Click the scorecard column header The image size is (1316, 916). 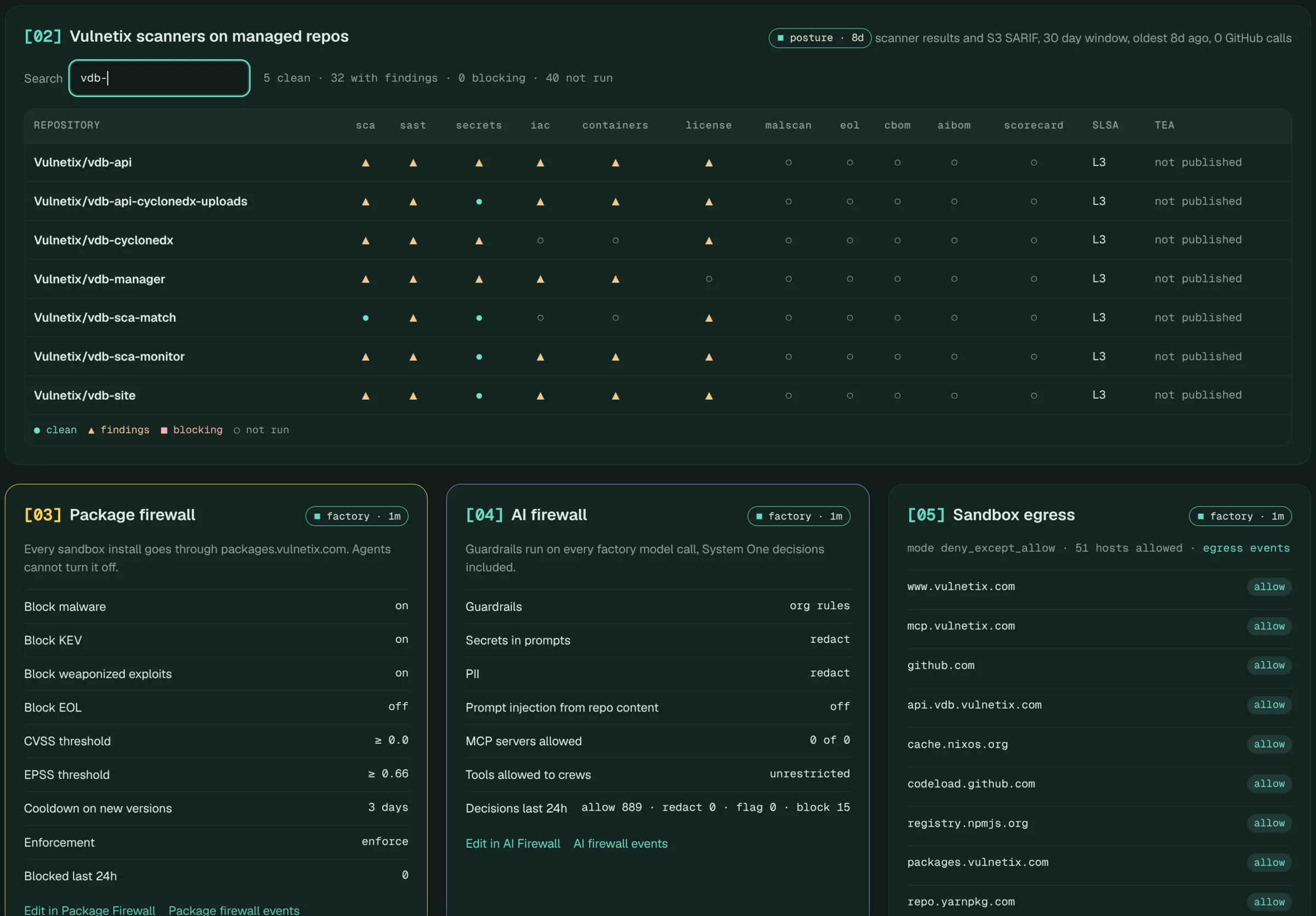pyautogui.click(x=1034, y=126)
